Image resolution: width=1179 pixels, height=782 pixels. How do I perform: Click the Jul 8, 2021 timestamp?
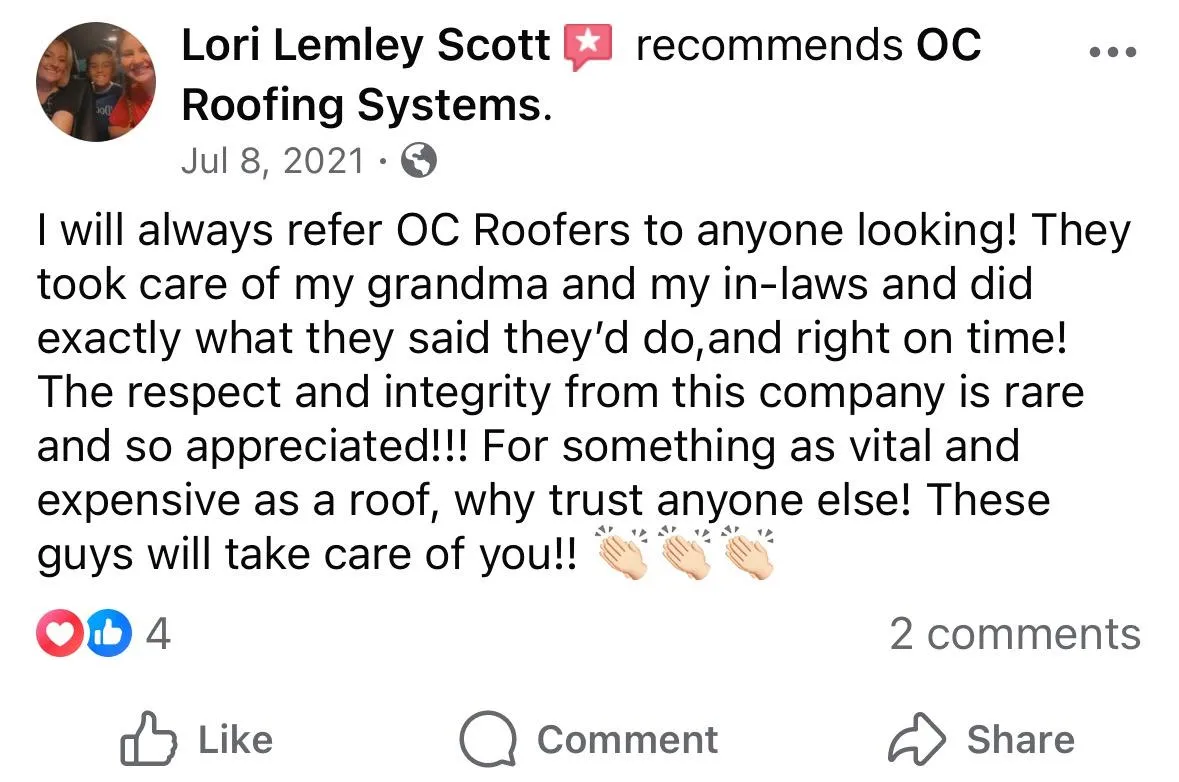(x=273, y=160)
